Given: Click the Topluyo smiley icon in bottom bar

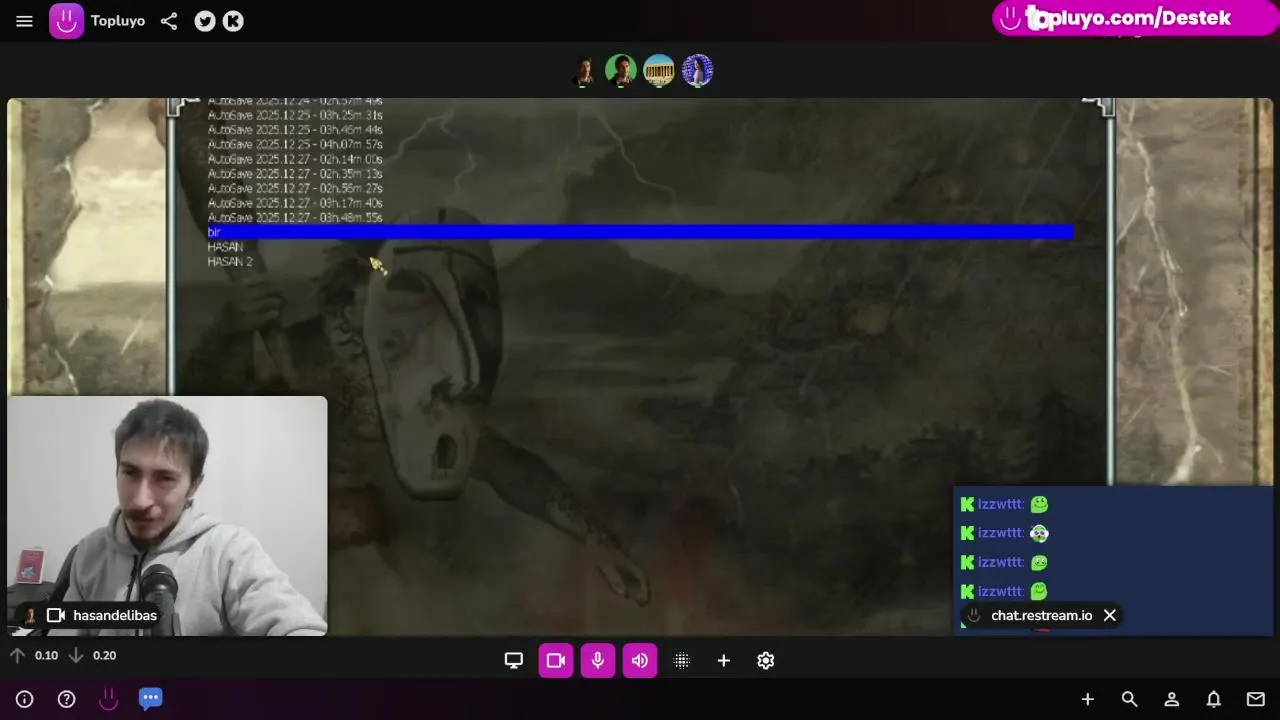Looking at the screenshot, I should (x=109, y=699).
